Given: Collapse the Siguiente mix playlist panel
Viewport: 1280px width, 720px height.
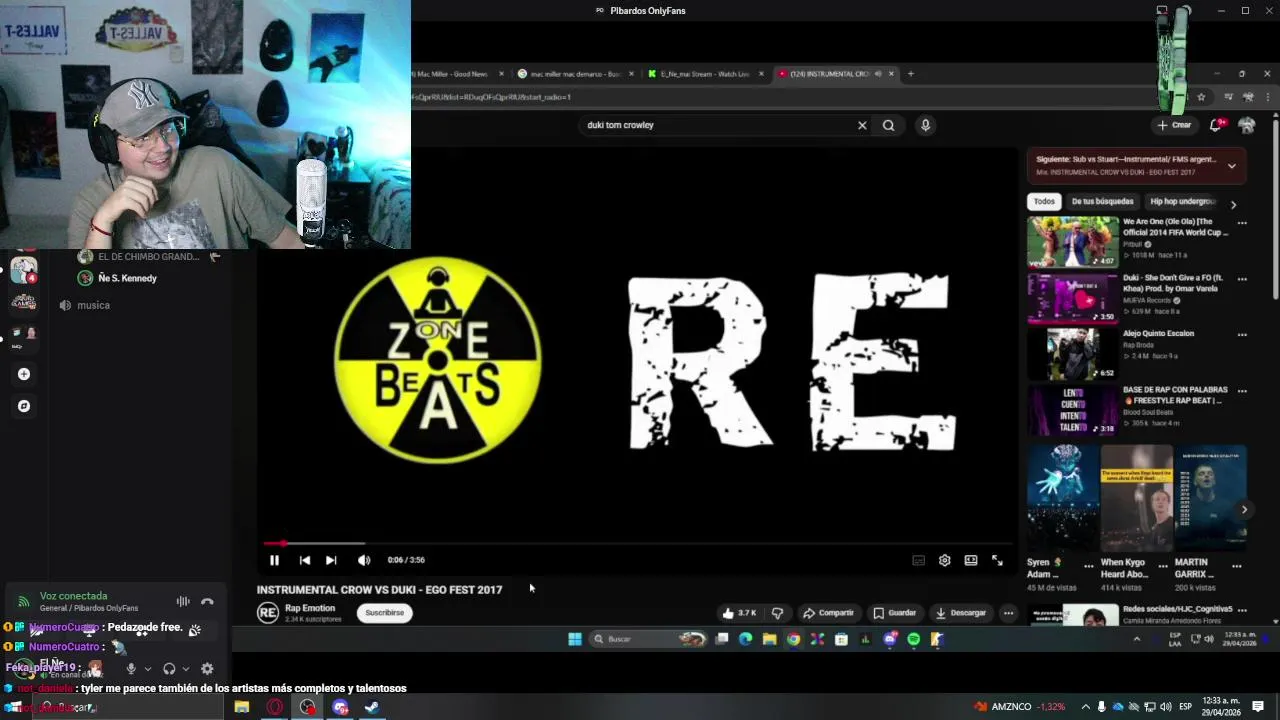Looking at the screenshot, I should [x=1231, y=166].
